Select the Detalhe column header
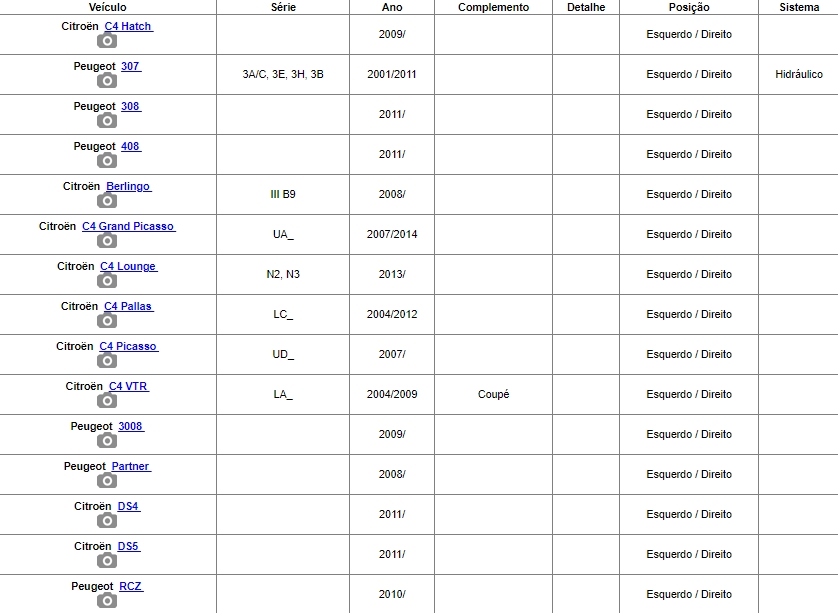Image resolution: width=838 pixels, height=613 pixels. [586, 7]
